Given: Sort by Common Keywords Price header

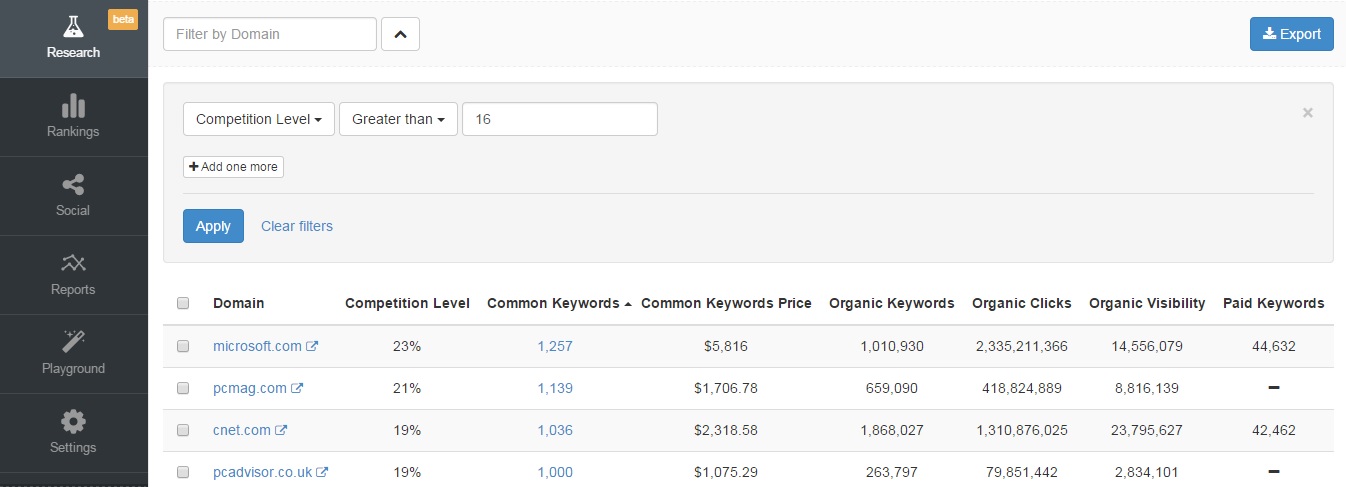Looking at the screenshot, I should tap(726, 303).
